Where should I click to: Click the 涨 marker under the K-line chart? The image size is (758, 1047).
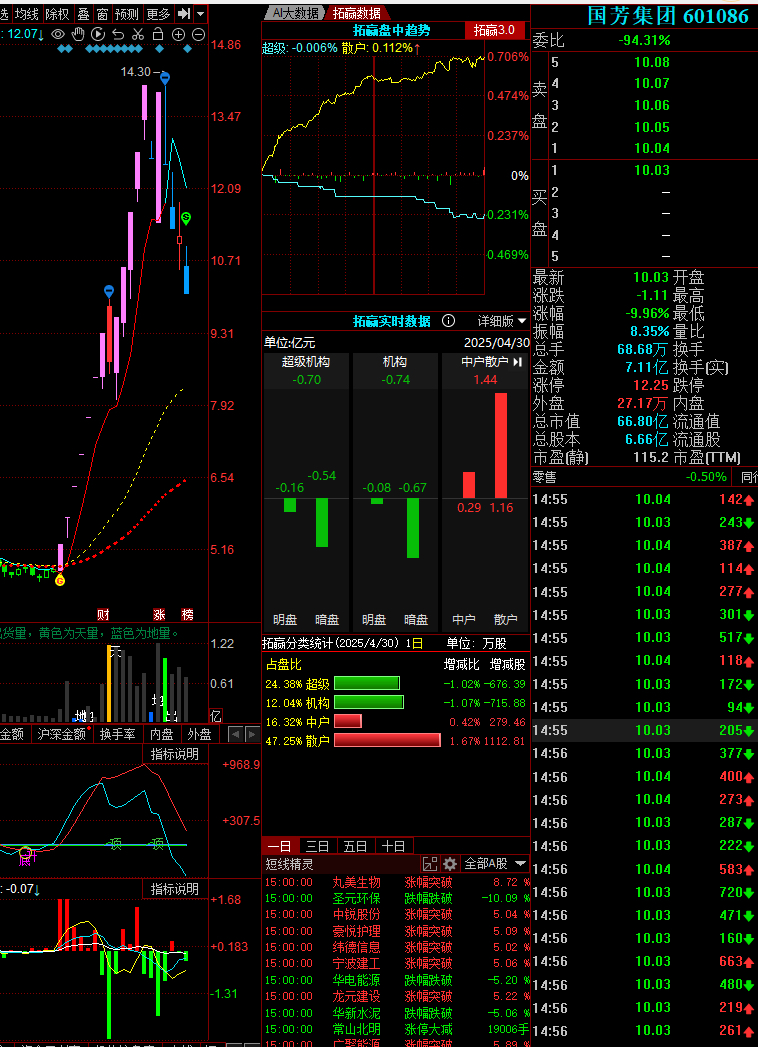(159, 614)
